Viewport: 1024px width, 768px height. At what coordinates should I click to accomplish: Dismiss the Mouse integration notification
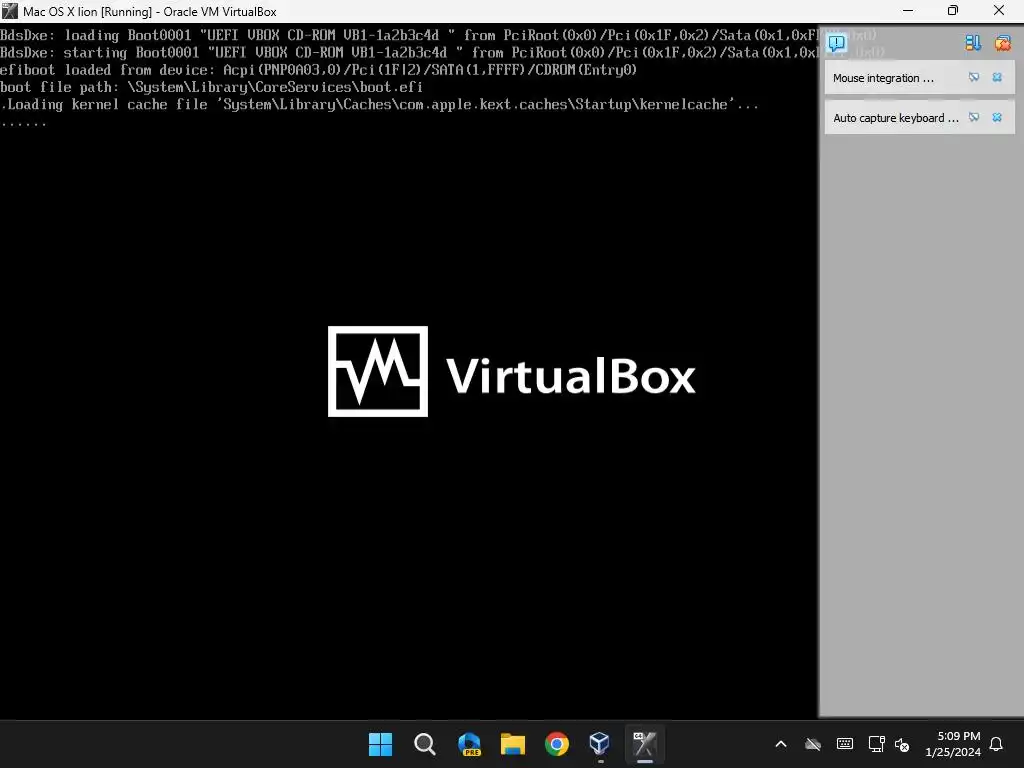coord(997,77)
